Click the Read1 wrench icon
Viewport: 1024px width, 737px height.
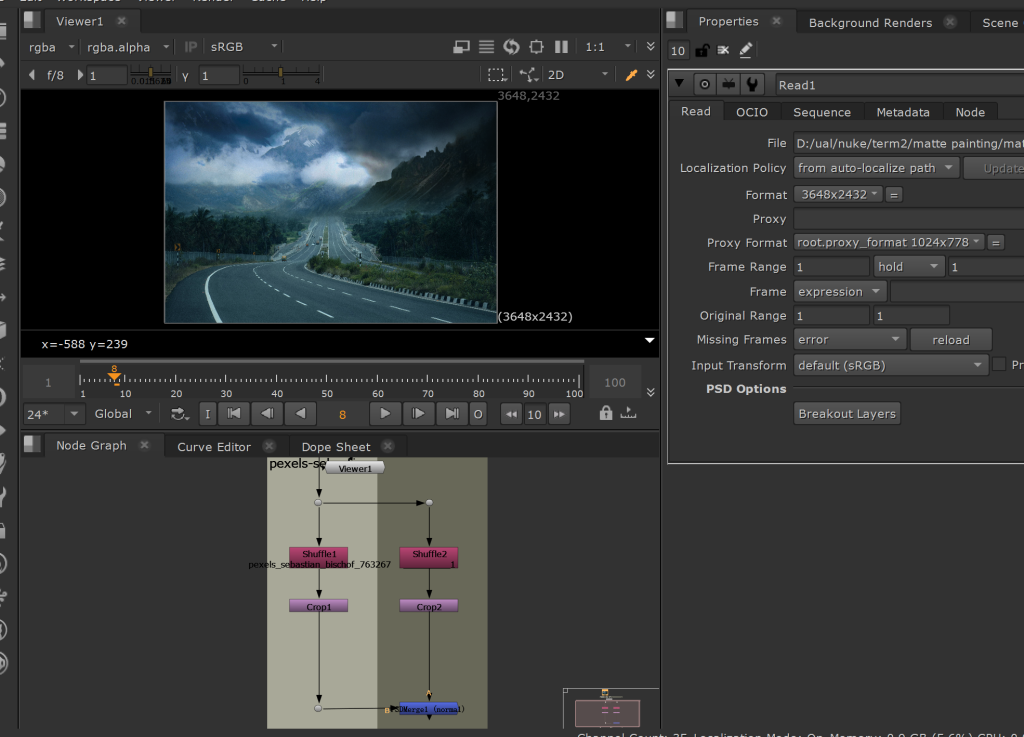click(x=752, y=84)
